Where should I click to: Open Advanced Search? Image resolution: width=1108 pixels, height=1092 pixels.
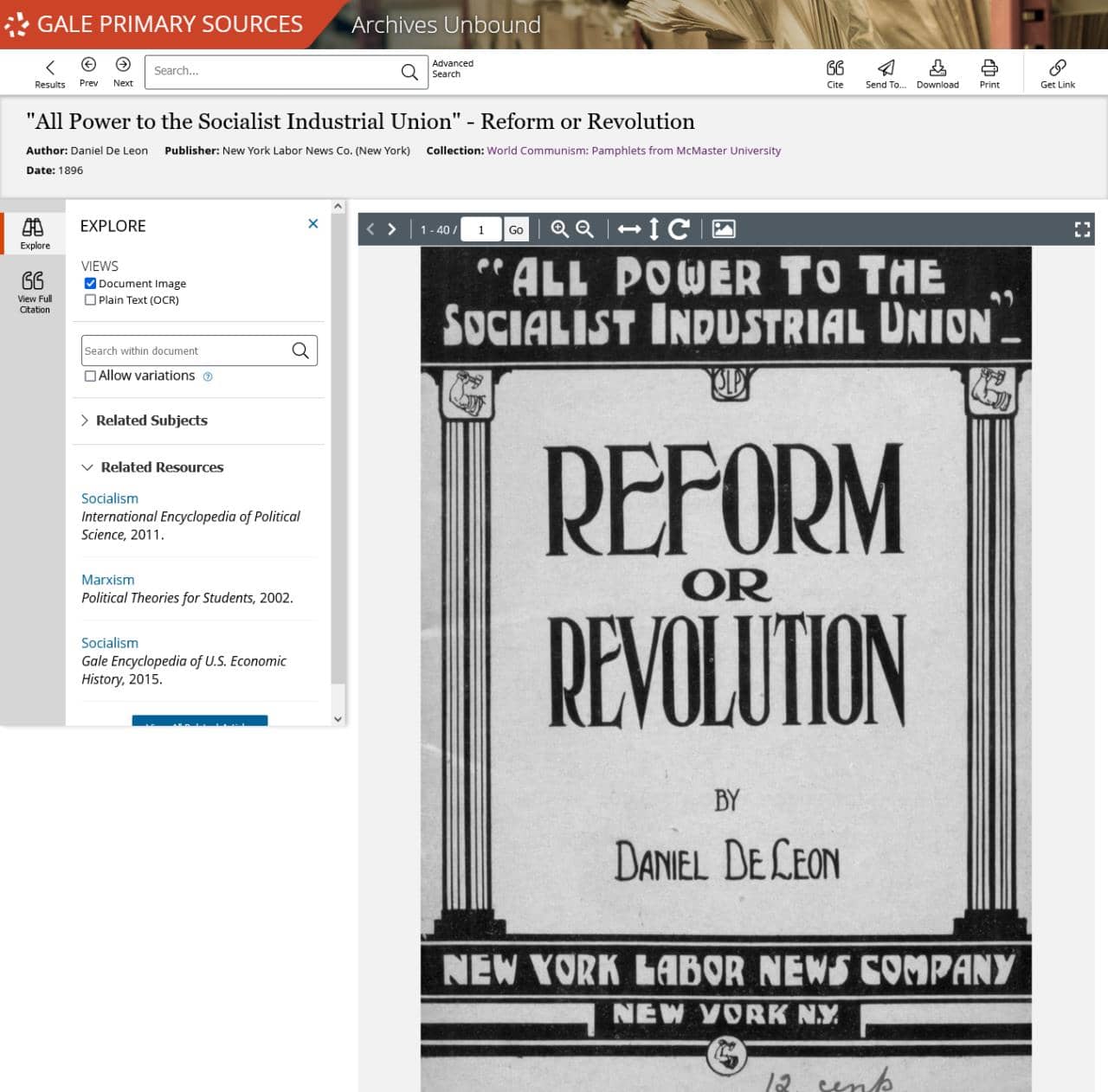453,69
